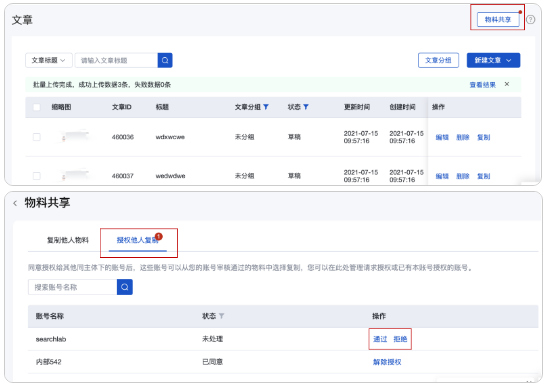The width and height of the screenshot is (556, 389).
Task: Select the title text wedwdwe
Action: [x=171, y=176]
